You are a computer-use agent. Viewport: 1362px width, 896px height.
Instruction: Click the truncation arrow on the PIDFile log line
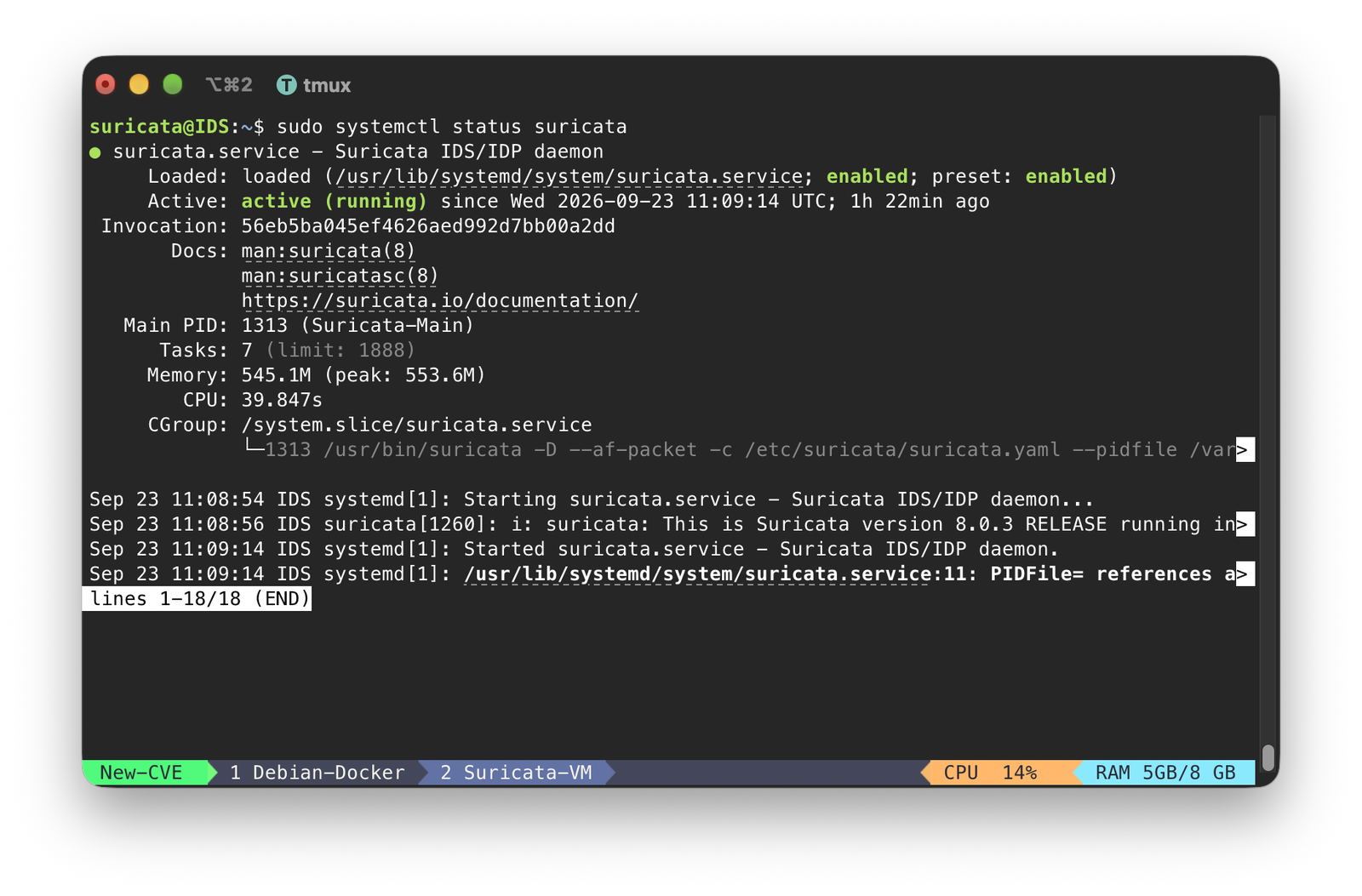[1245, 574]
